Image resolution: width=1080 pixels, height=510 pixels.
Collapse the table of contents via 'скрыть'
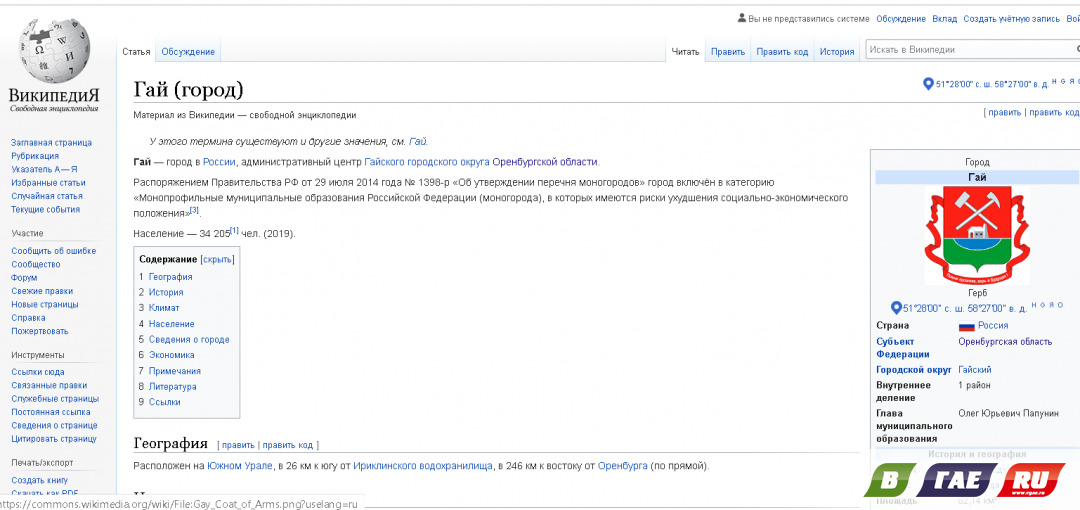pyautogui.click(x=217, y=260)
